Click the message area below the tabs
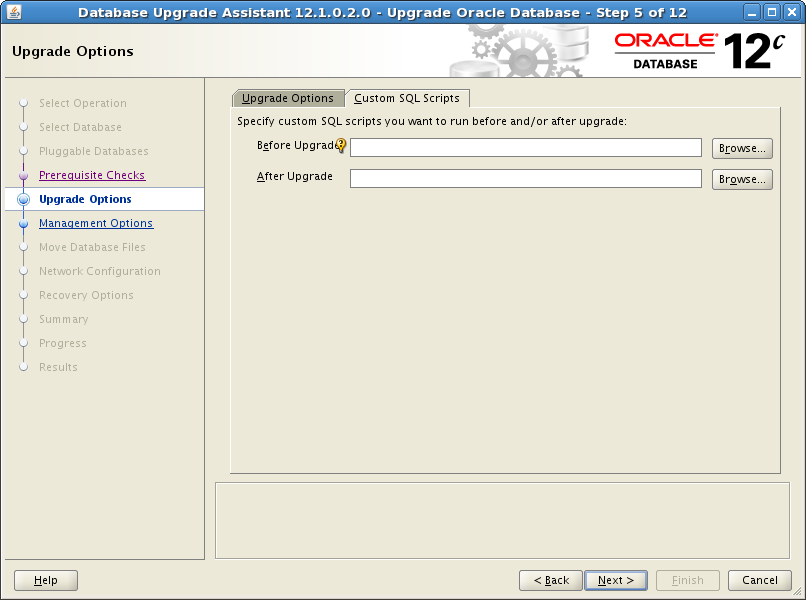This screenshot has width=806, height=600. click(x=502, y=520)
